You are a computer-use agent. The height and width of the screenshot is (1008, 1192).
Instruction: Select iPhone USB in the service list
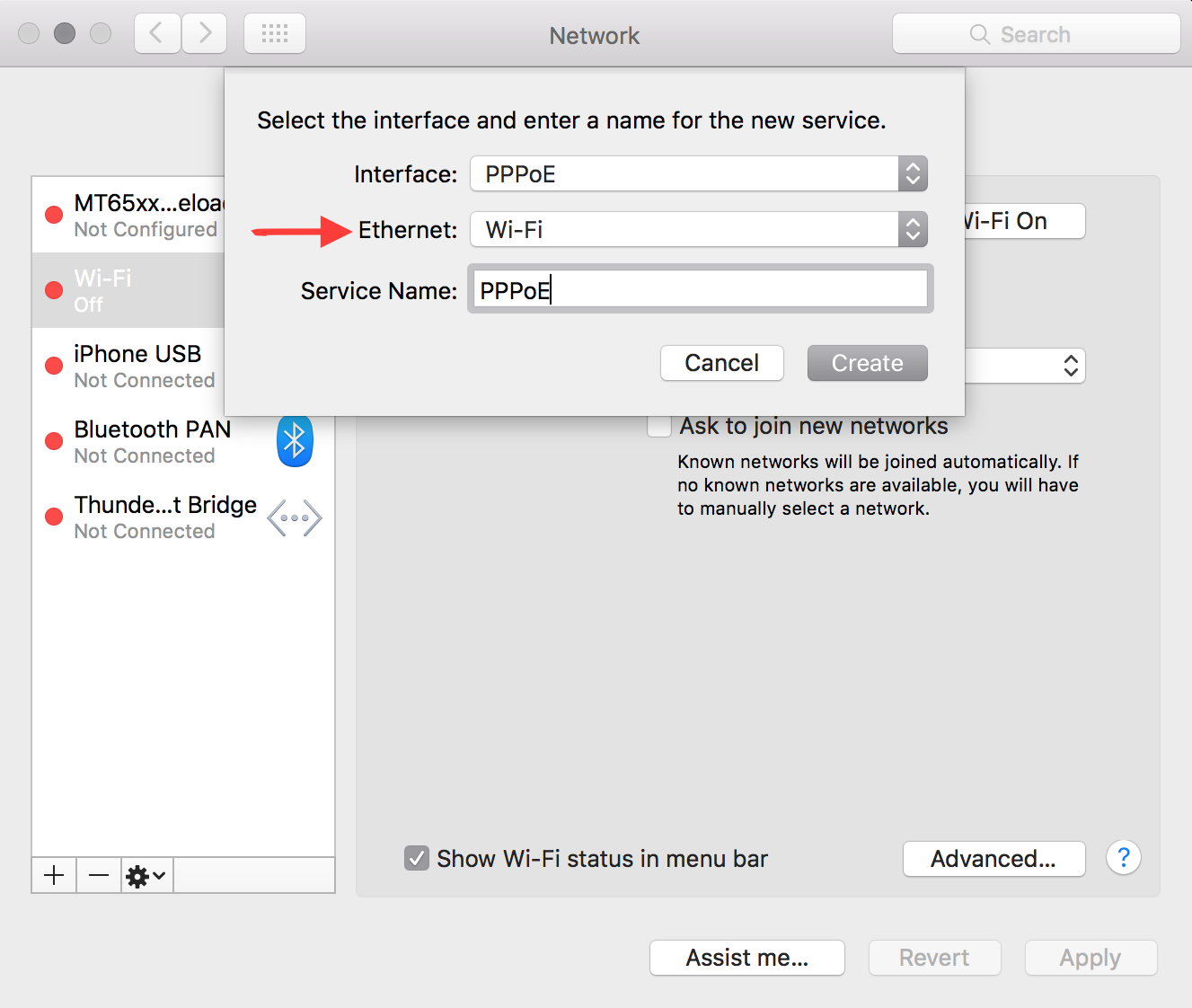click(x=128, y=366)
